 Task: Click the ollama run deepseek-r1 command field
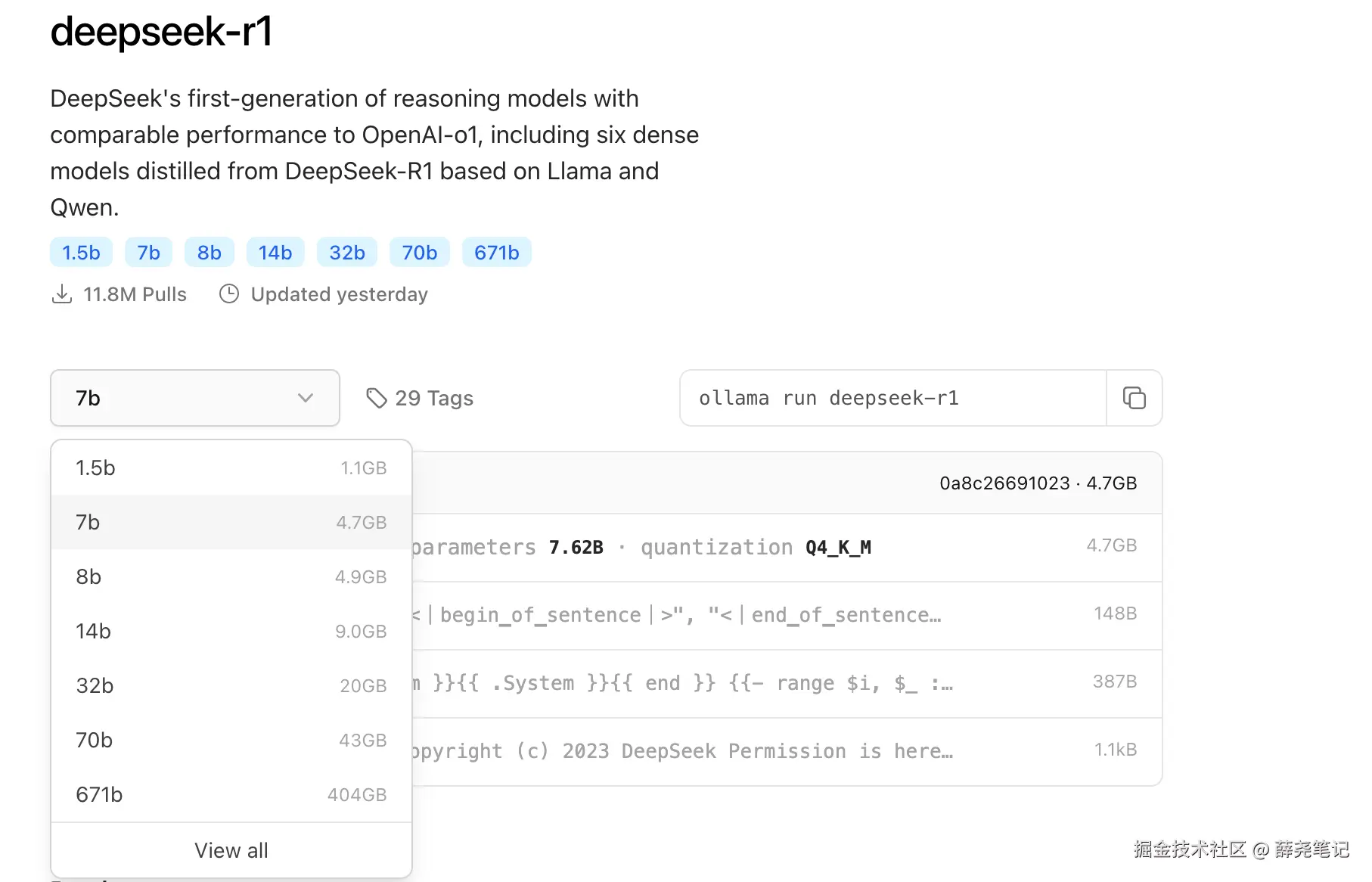click(x=892, y=398)
